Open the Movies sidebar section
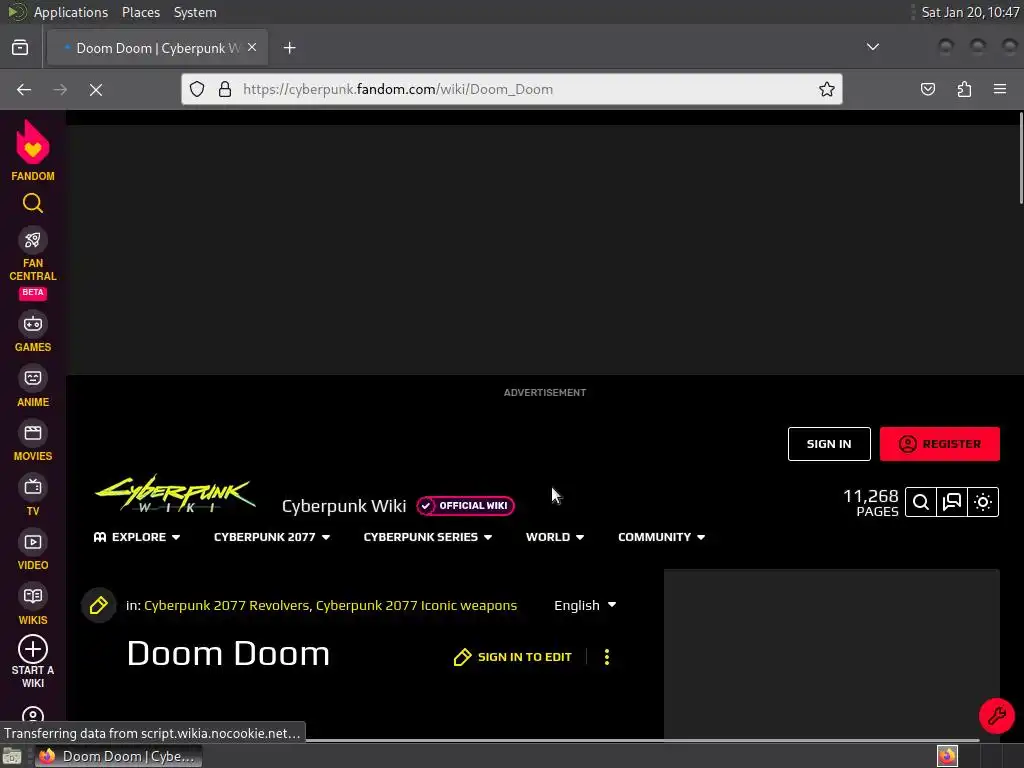 point(33,441)
